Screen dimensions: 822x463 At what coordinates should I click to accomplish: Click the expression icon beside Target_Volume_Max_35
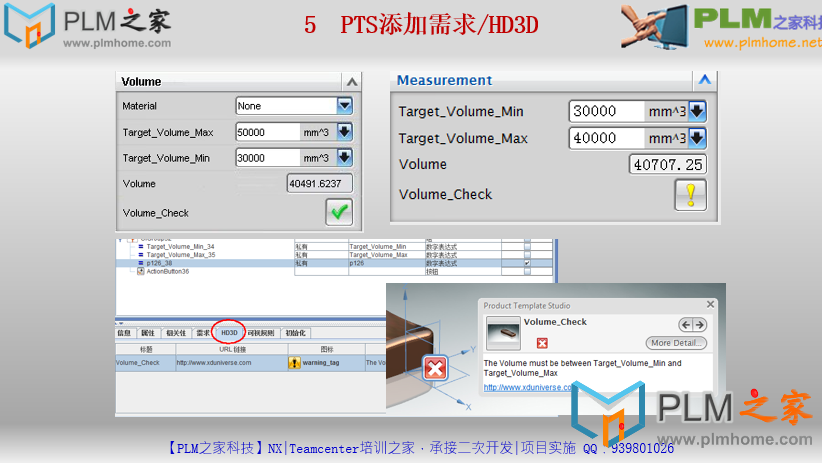click(x=140, y=255)
